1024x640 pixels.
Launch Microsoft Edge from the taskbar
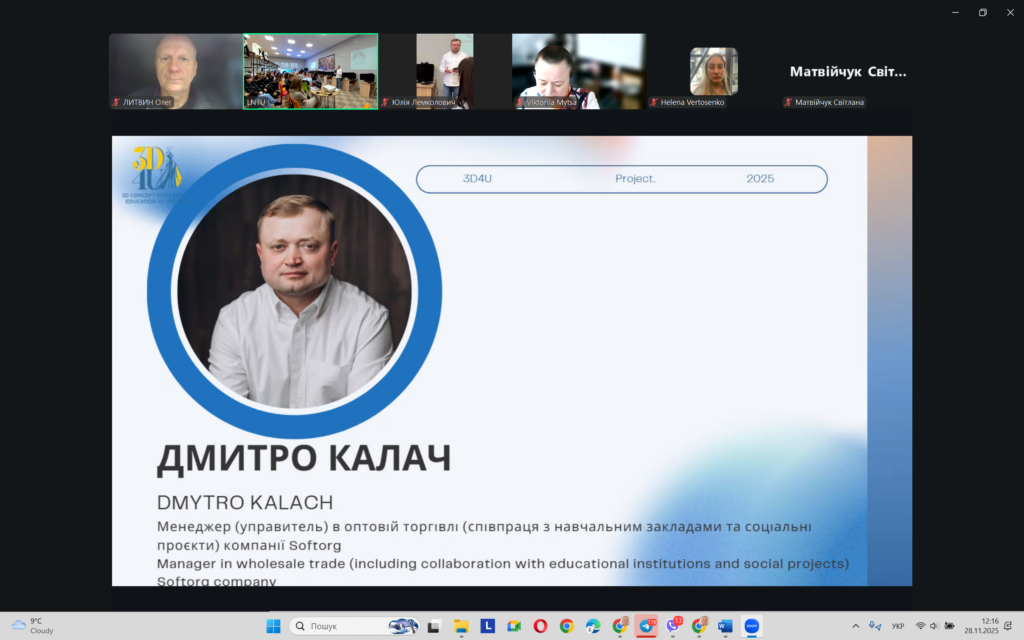click(x=593, y=626)
